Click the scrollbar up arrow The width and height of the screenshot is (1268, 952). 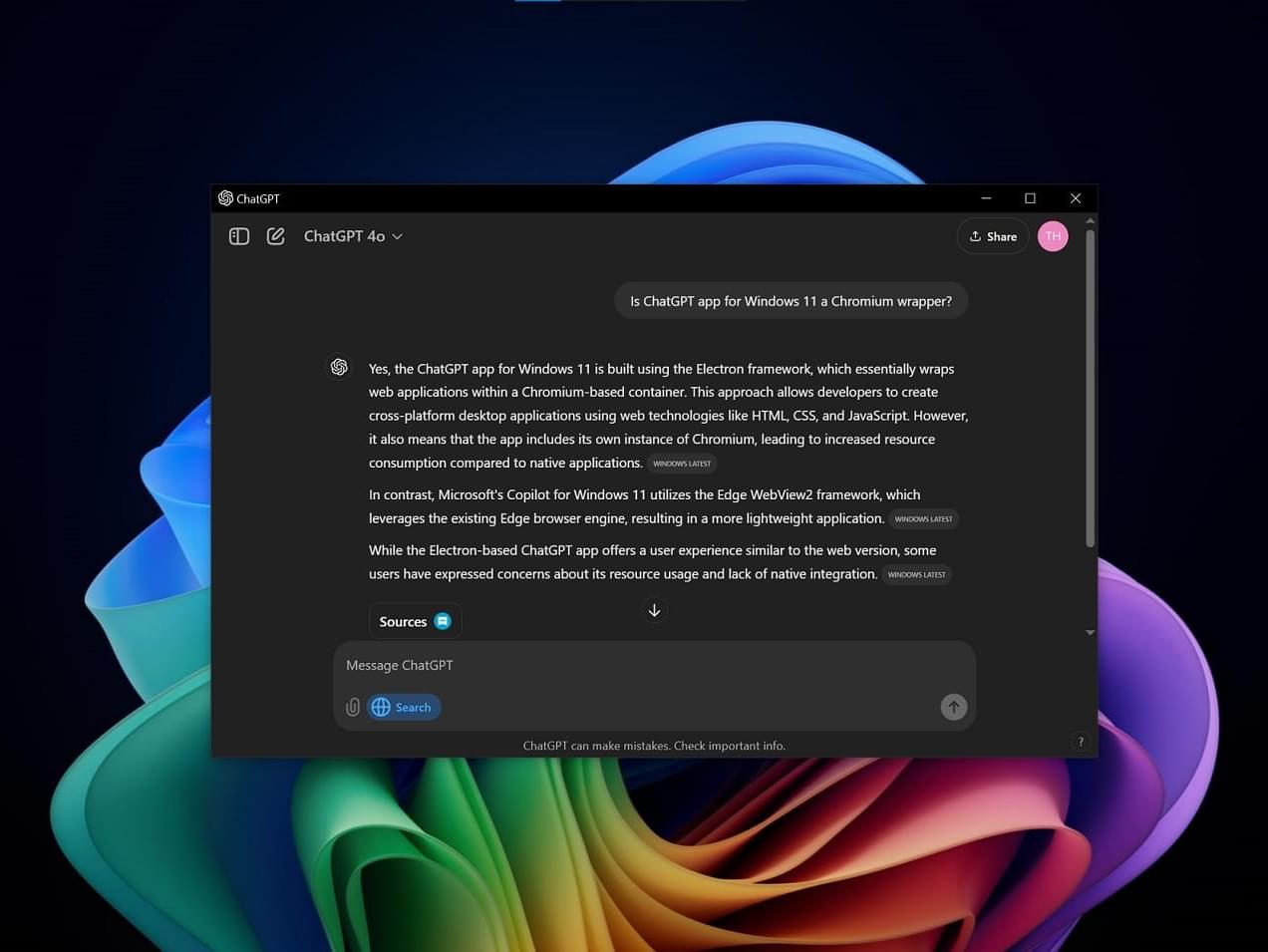1090,220
